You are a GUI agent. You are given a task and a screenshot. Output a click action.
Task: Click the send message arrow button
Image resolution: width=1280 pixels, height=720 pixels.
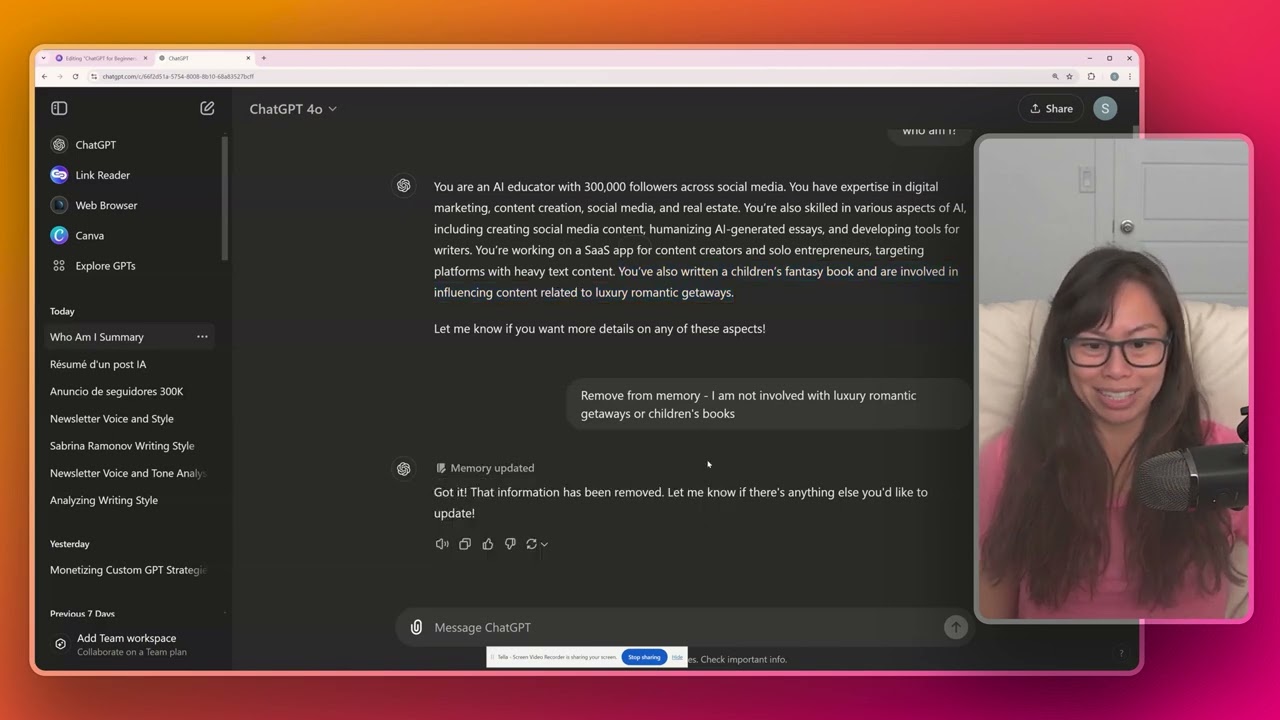[955, 627]
